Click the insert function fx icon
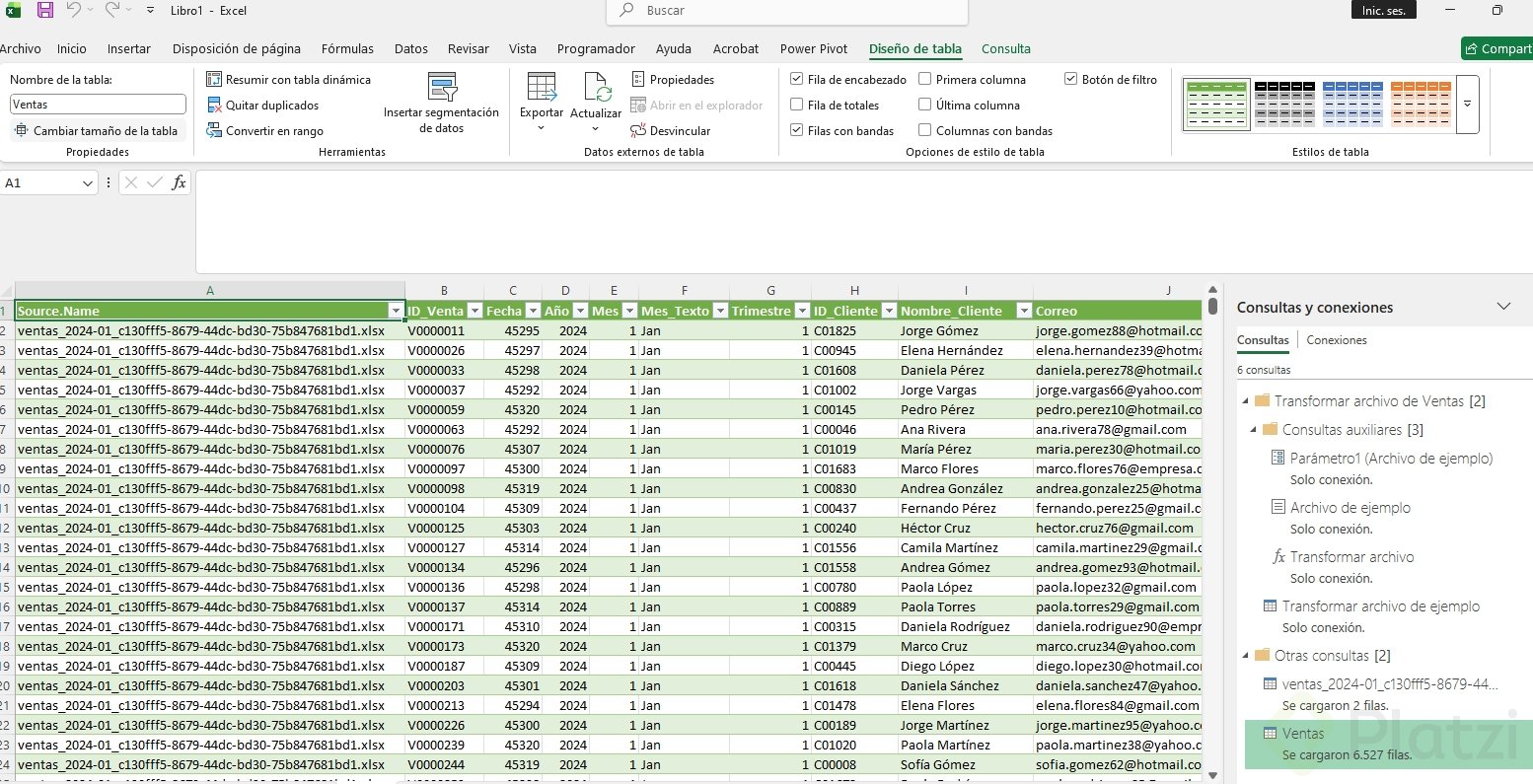Screen dimensions: 1533x784 click(x=179, y=182)
